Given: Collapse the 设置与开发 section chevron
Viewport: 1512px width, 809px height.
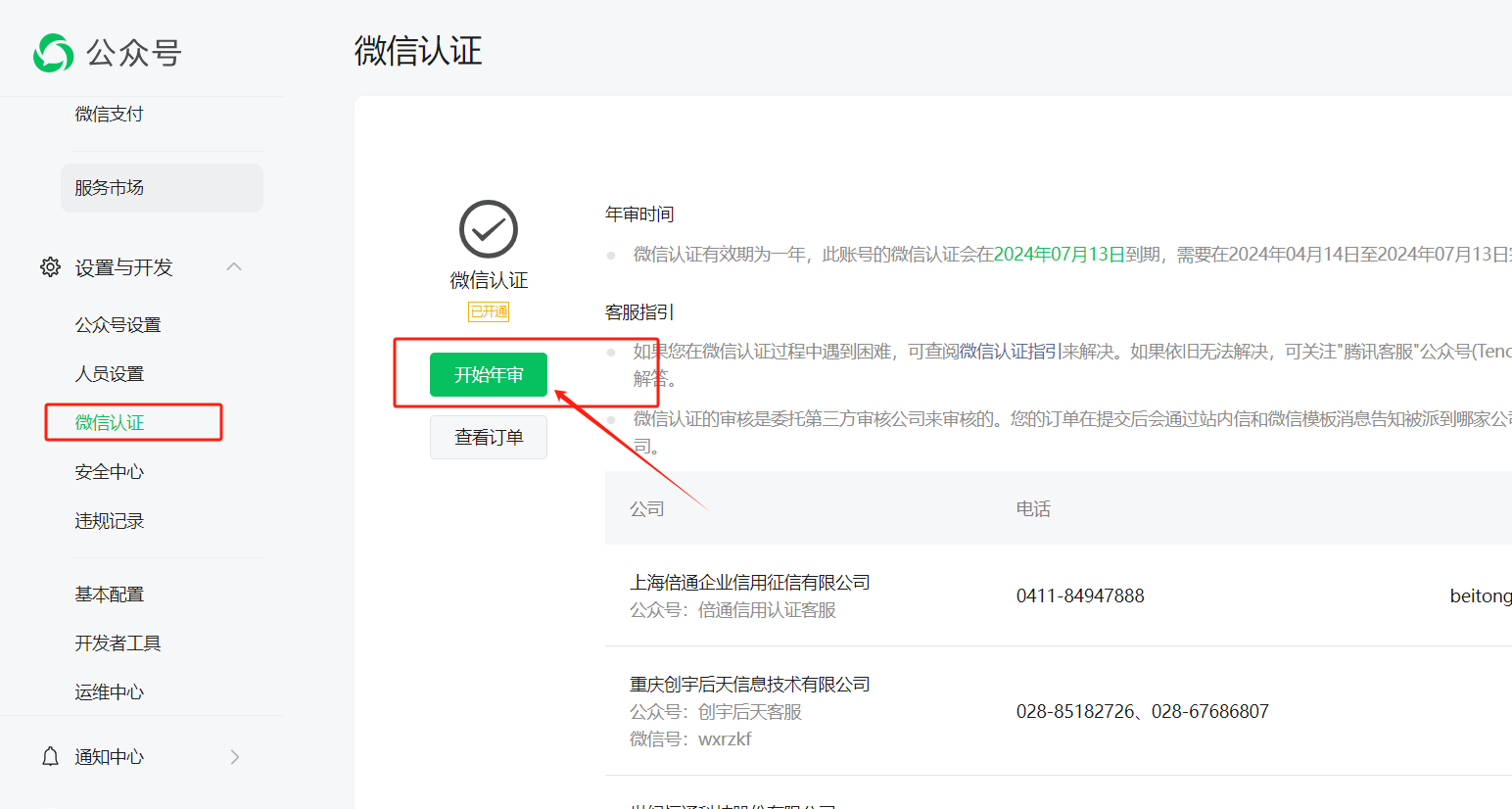Looking at the screenshot, I should (x=234, y=266).
